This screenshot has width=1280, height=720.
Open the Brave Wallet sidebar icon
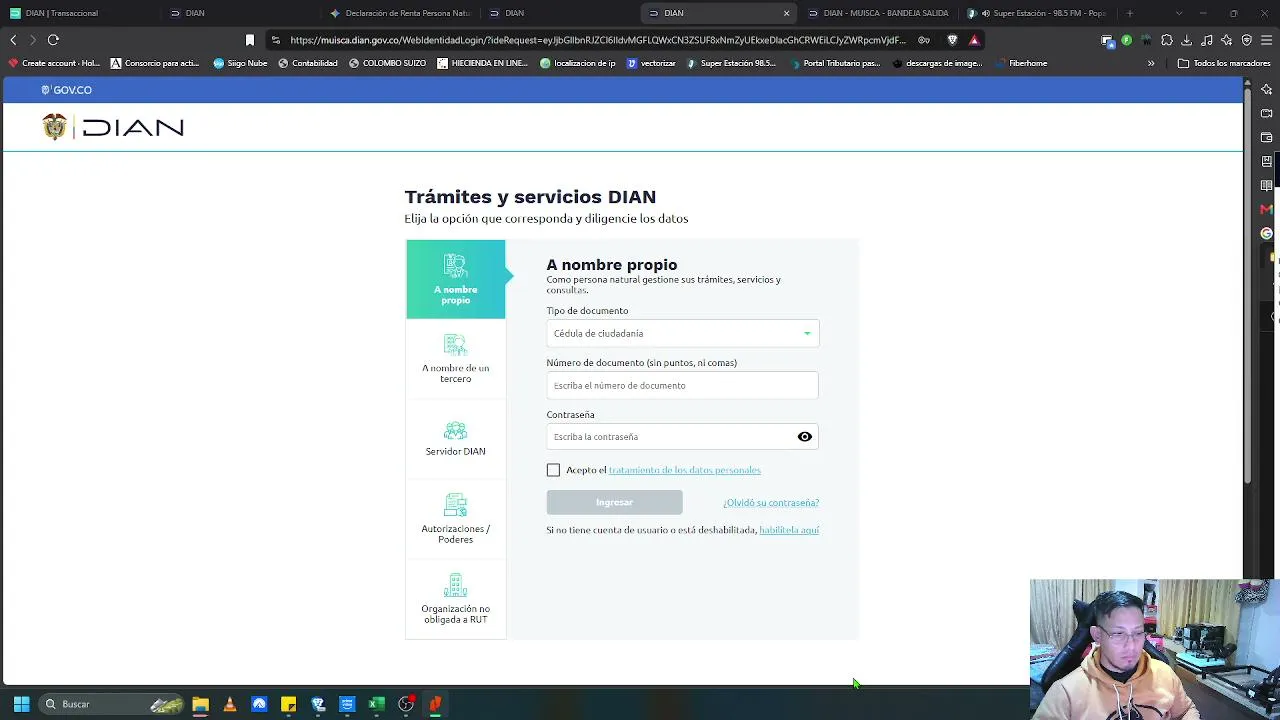[x=1267, y=137]
